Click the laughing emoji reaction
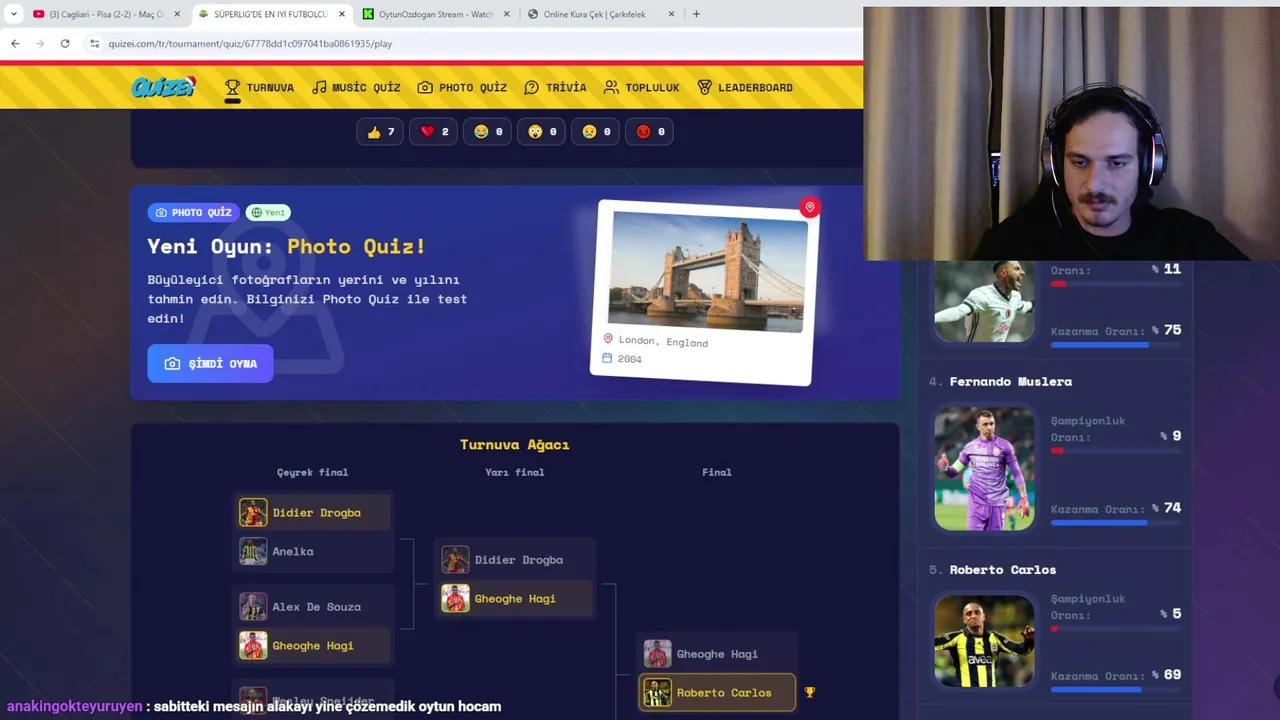Screen dimensions: 1280x720 (488, 131)
